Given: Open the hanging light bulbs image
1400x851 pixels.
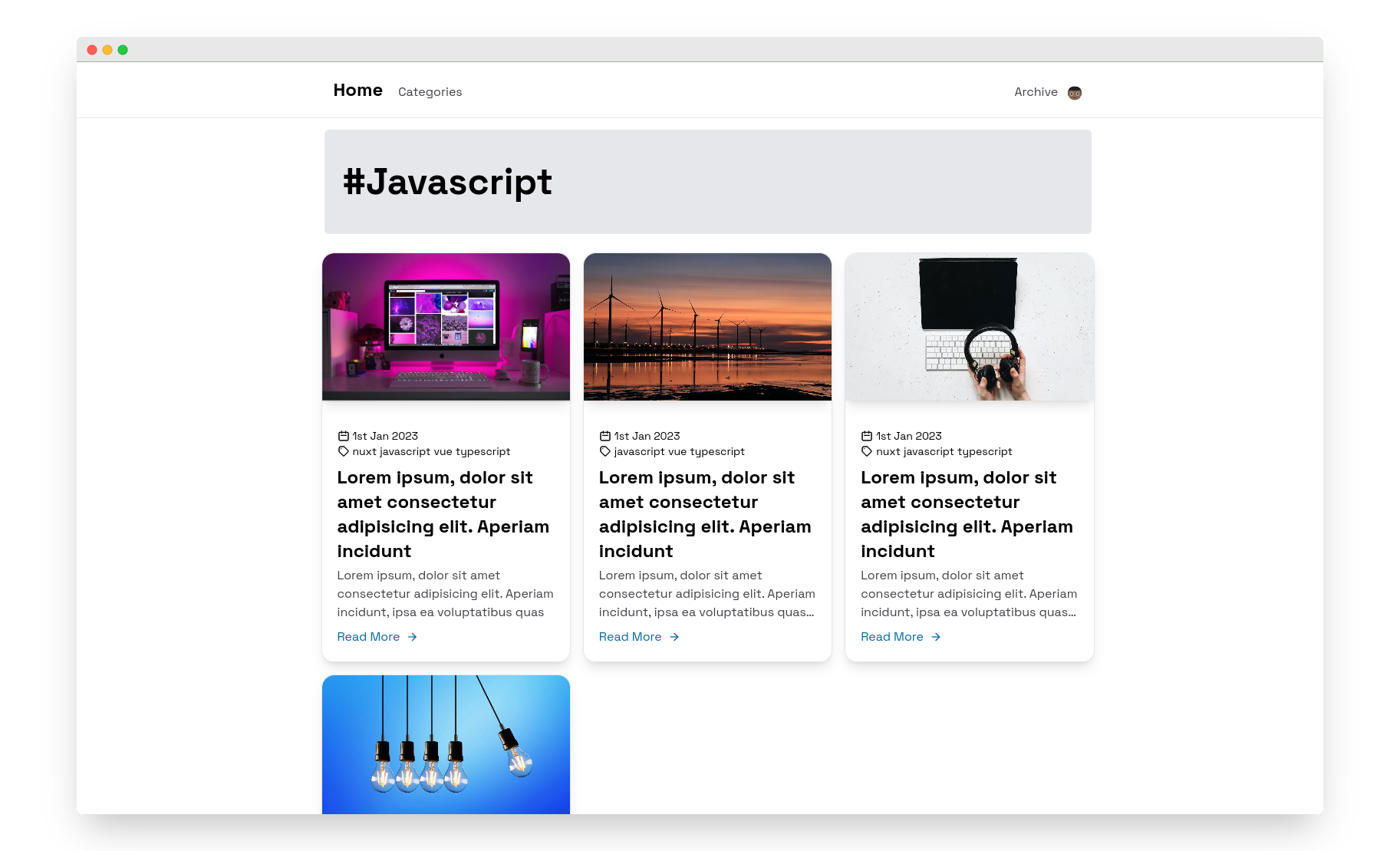Looking at the screenshot, I should click(x=446, y=744).
